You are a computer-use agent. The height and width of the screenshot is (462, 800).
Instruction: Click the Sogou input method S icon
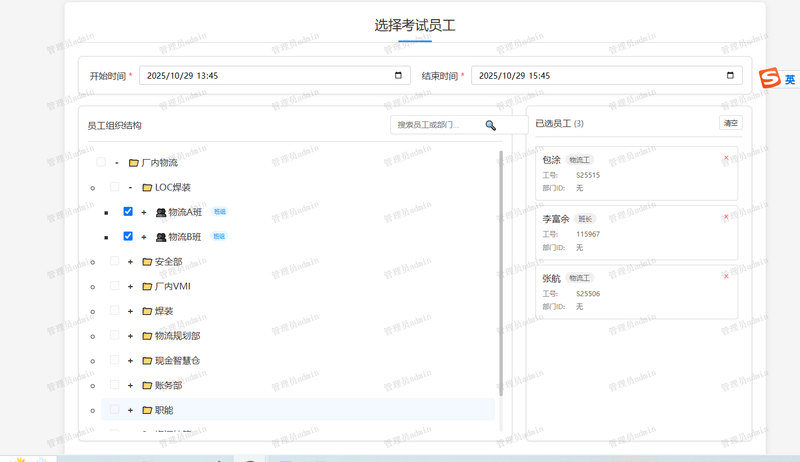point(768,79)
